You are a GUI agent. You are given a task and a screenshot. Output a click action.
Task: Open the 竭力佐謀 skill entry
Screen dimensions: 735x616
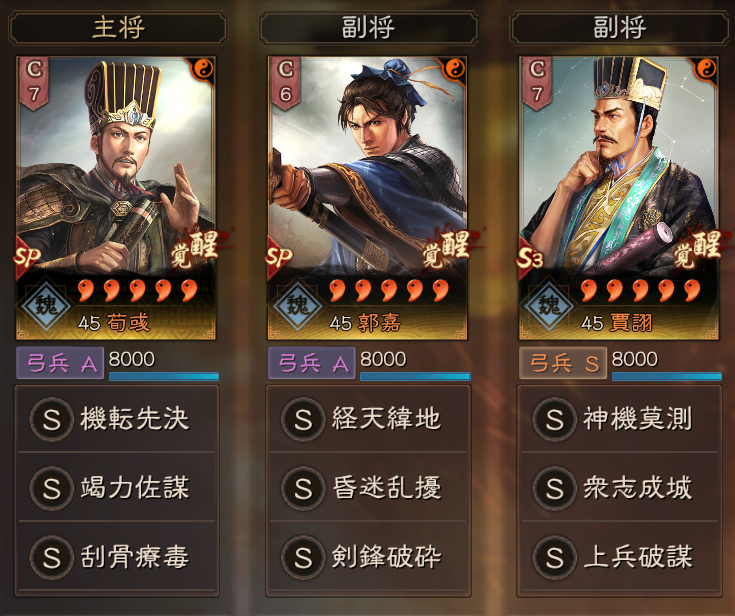pos(117,488)
